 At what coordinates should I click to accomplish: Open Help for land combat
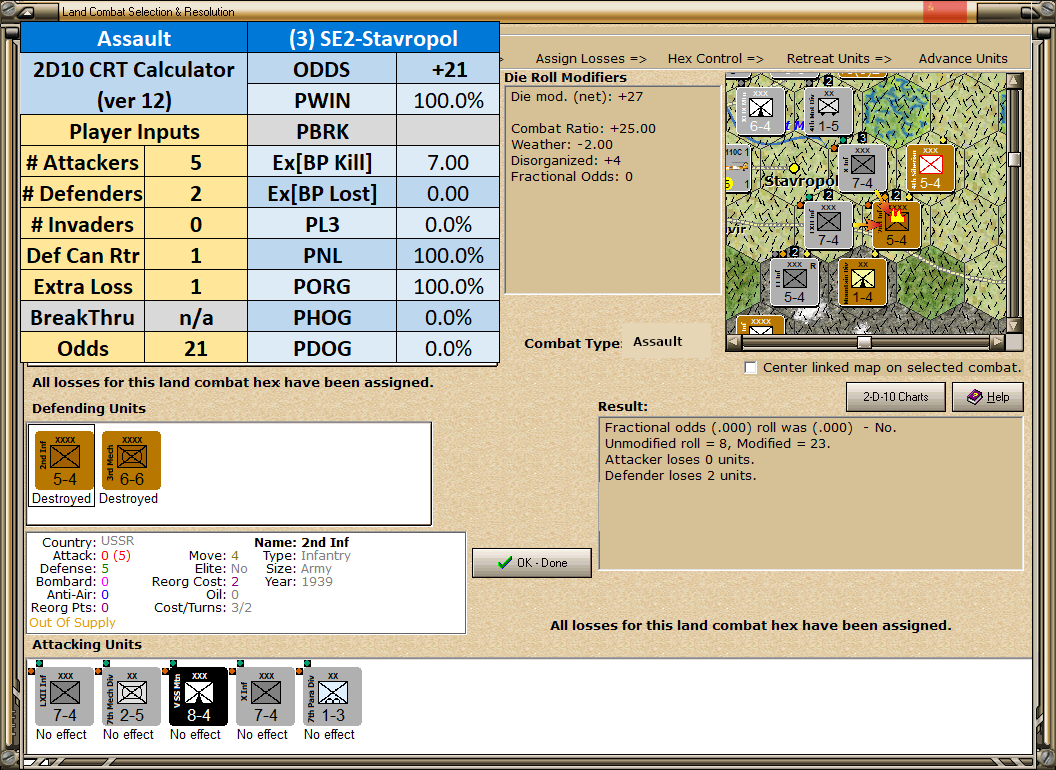tap(988, 397)
